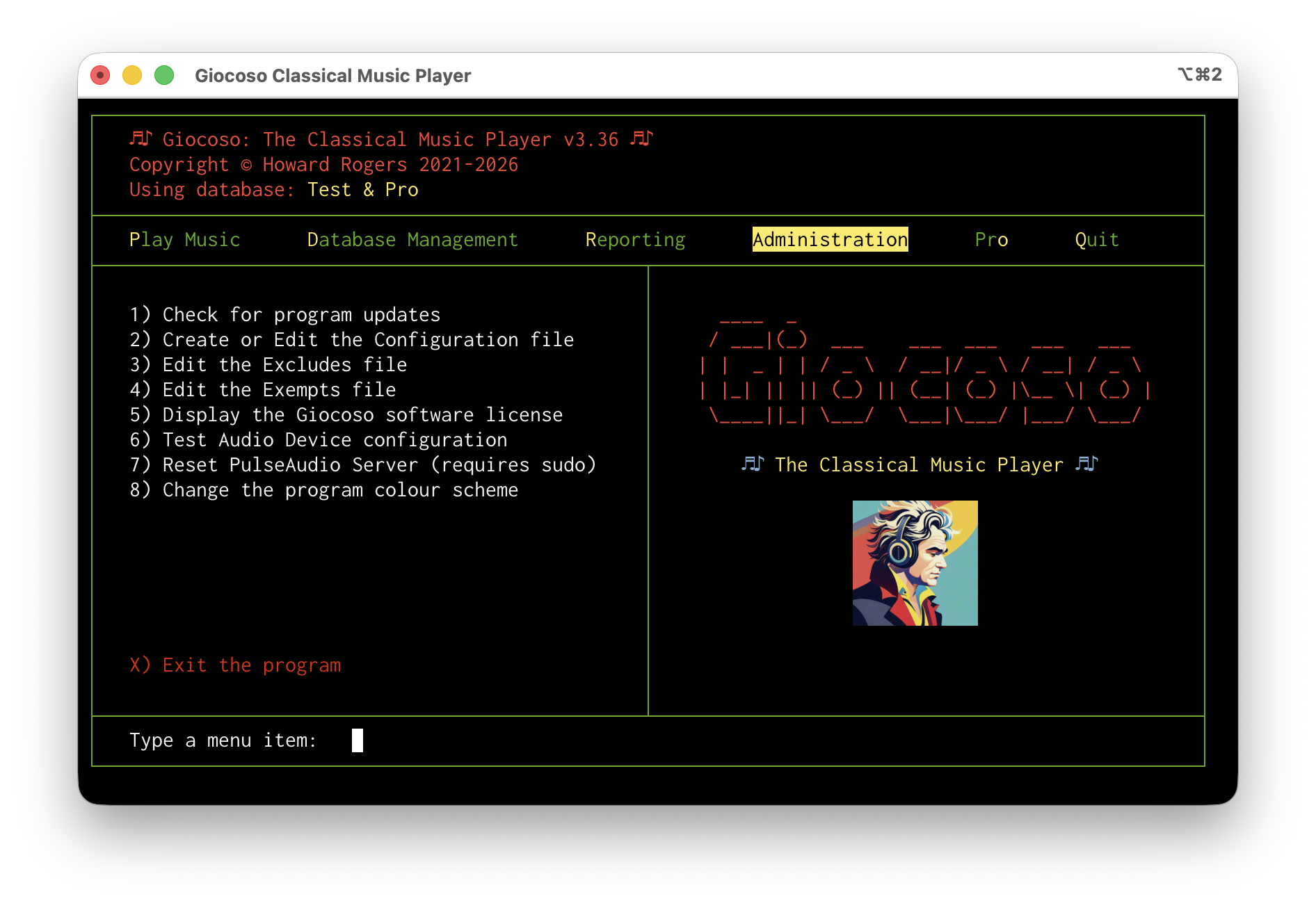Pick Edit the Excludes file option

(x=268, y=365)
